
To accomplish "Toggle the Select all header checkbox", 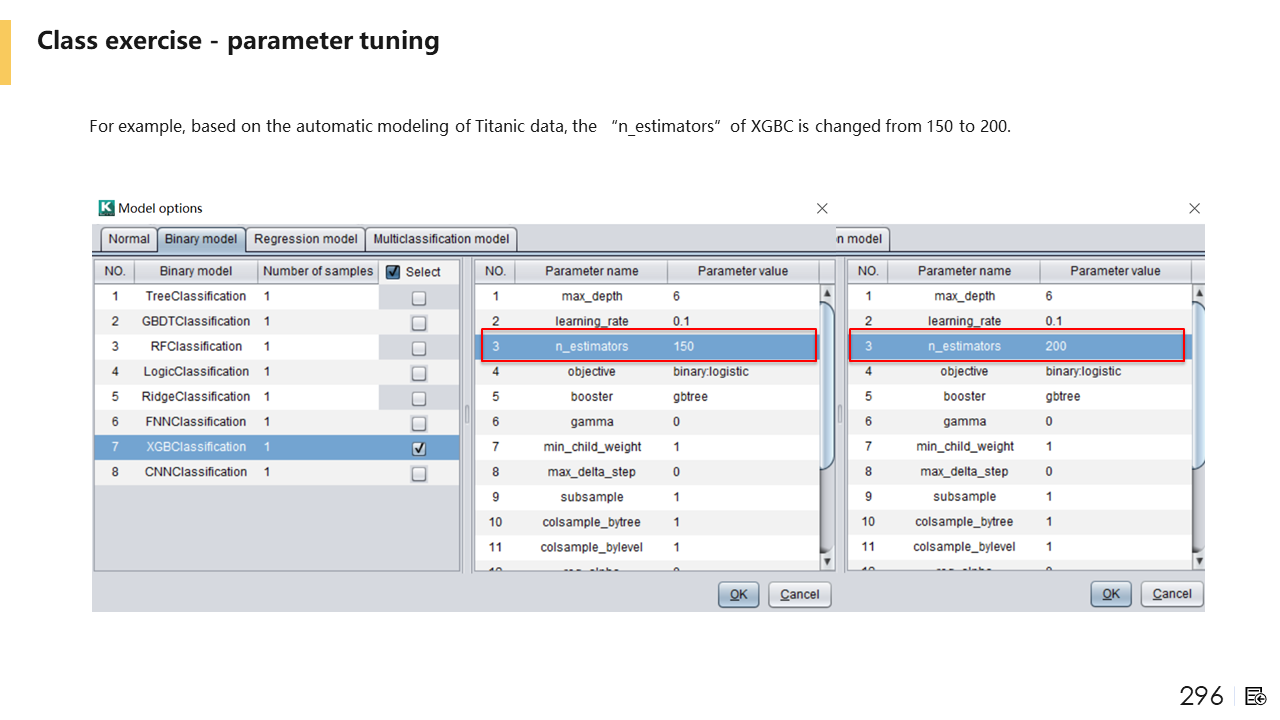I will 393,272.
